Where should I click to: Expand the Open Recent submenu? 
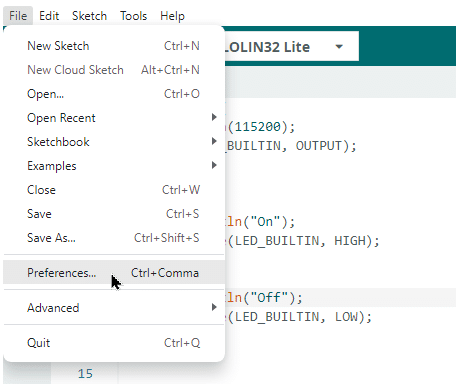[x=114, y=118]
